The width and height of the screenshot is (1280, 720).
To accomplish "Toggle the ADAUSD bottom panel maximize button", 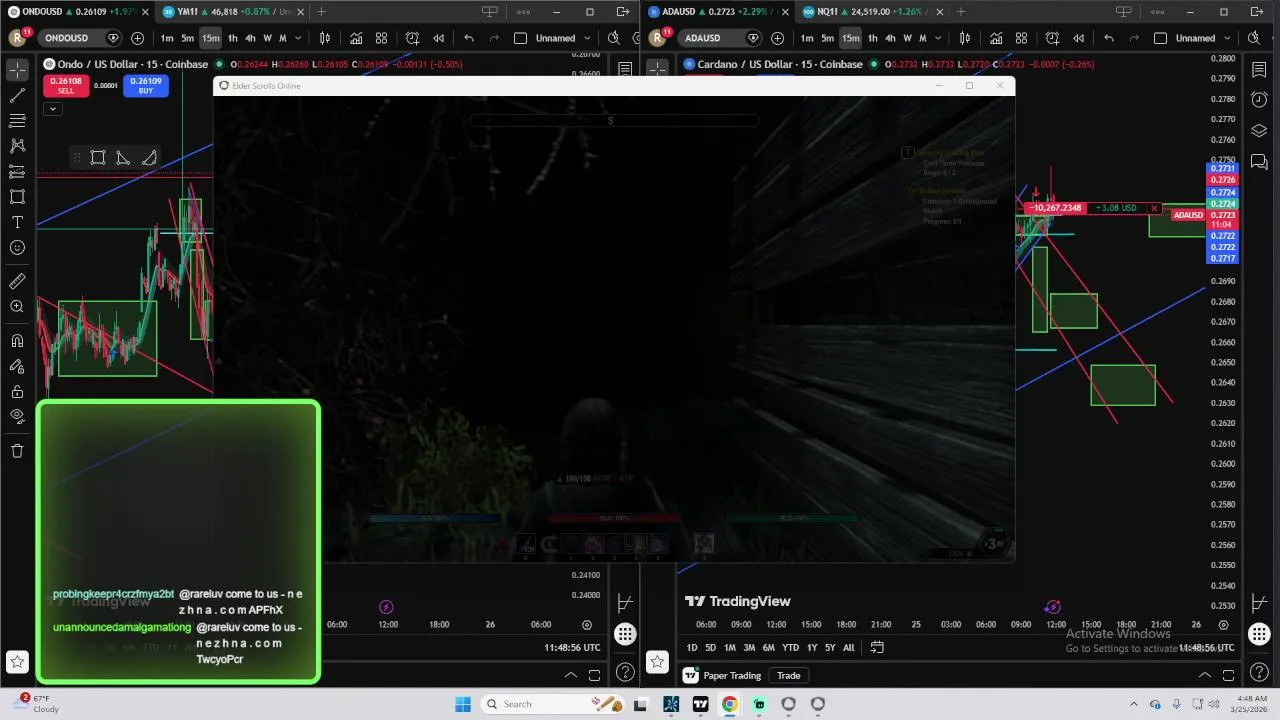I will (x=1229, y=676).
